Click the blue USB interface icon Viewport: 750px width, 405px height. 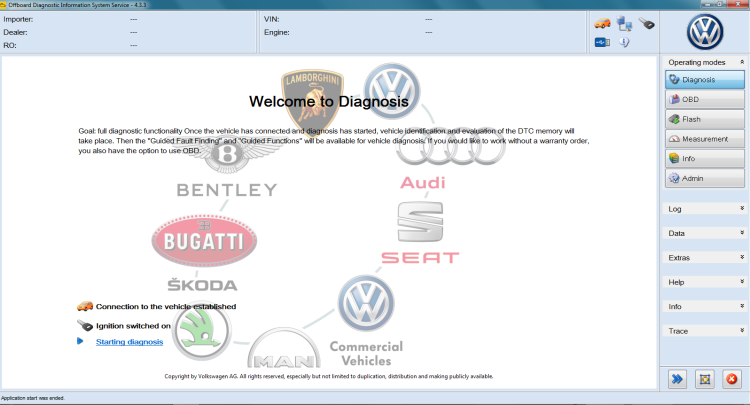(602, 43)
